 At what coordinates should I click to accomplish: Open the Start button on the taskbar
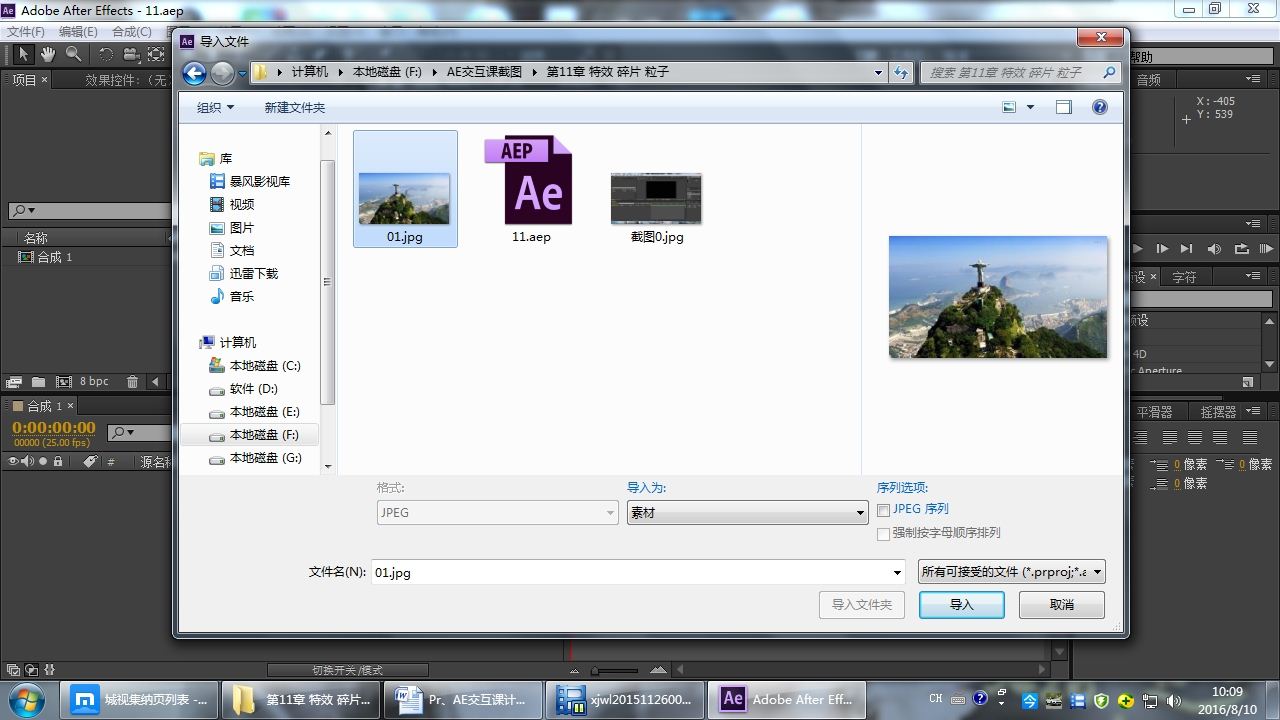pos(28,699)
